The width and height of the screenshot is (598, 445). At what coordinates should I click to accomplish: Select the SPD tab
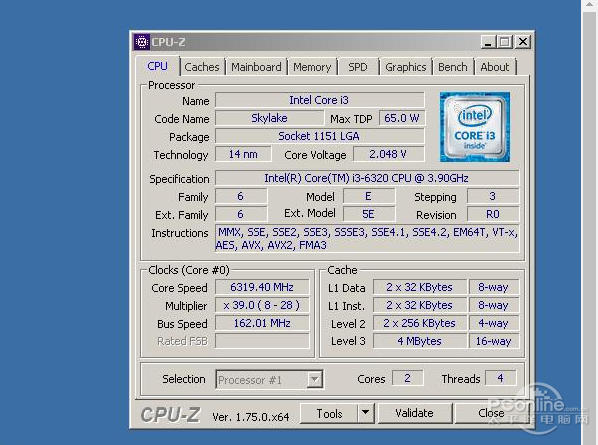point(358,67)
